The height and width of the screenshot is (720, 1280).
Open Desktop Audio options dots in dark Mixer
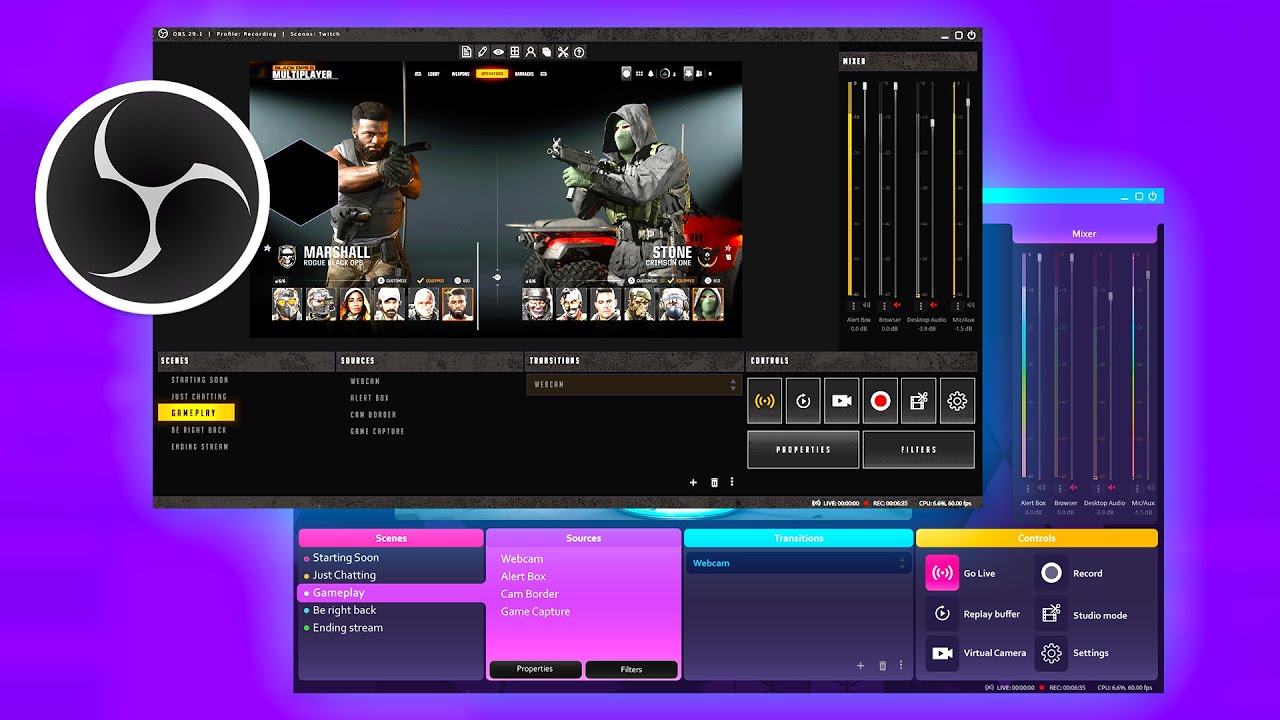[921, 306]
